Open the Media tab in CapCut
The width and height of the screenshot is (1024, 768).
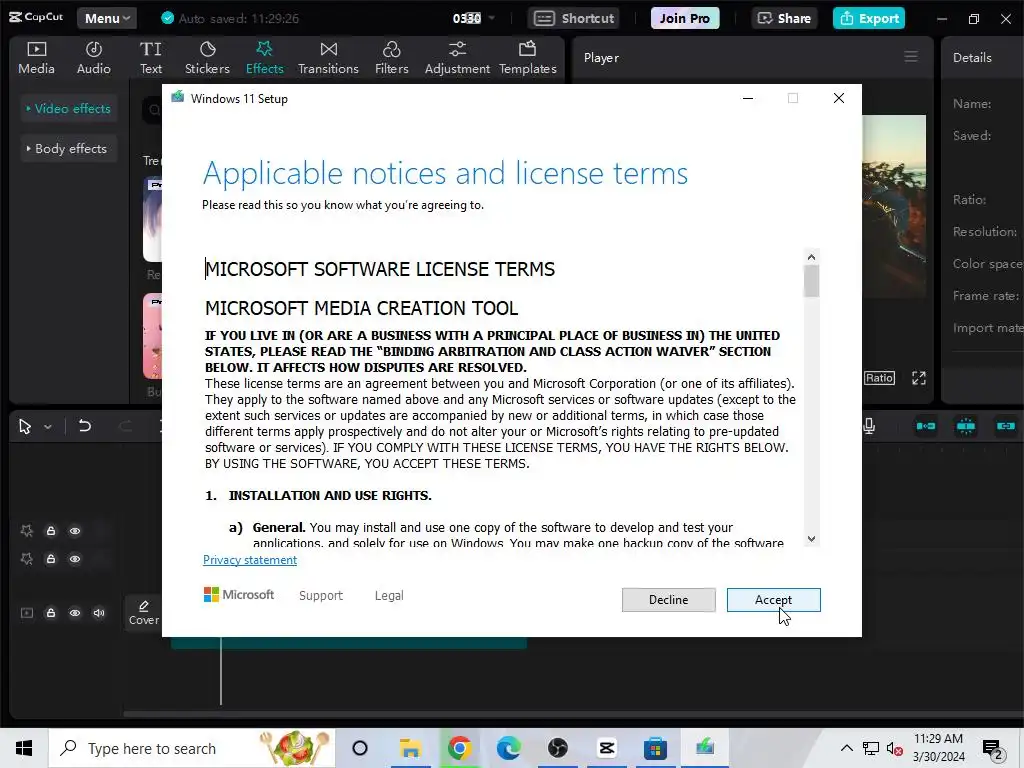37,58
